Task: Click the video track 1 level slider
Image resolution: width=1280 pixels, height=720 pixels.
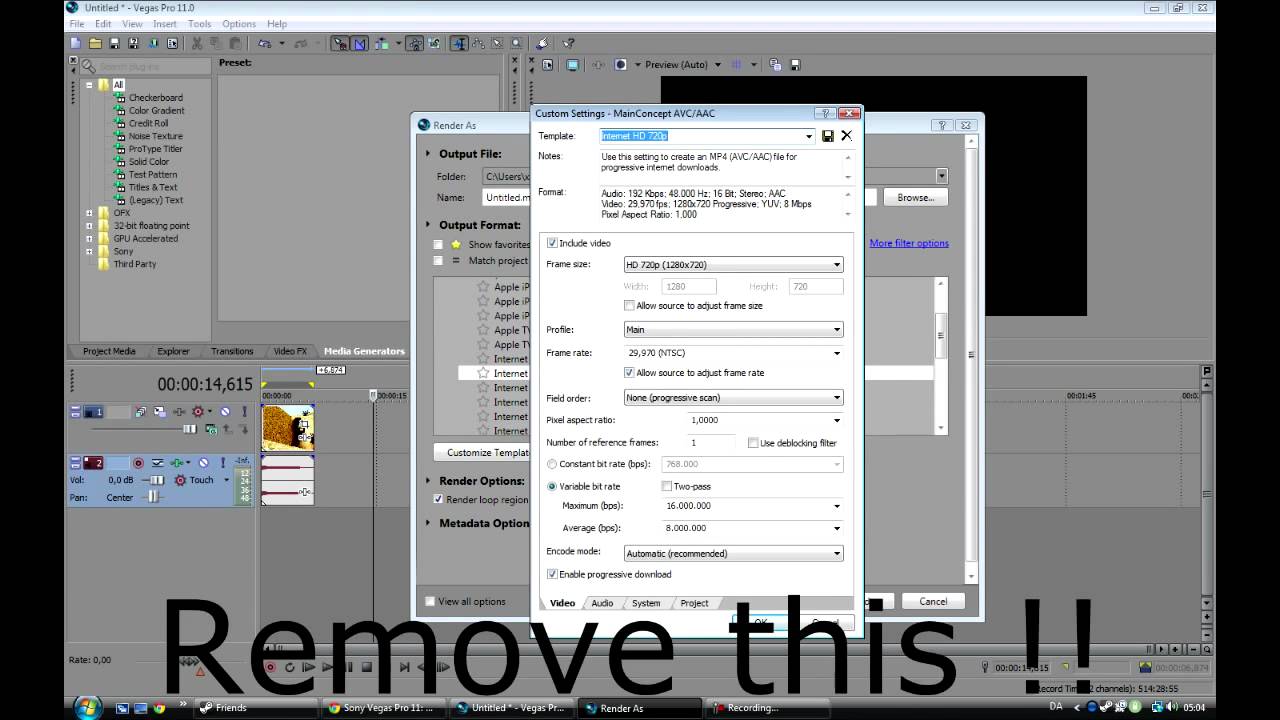Action: tap(190, 429)
